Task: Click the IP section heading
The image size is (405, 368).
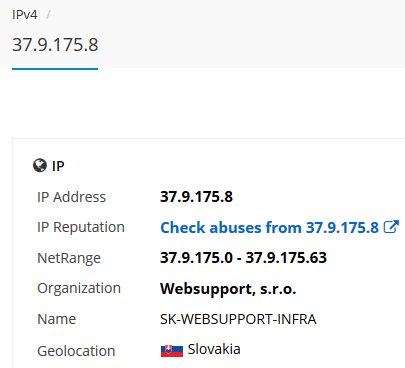Action: [58, 166]
